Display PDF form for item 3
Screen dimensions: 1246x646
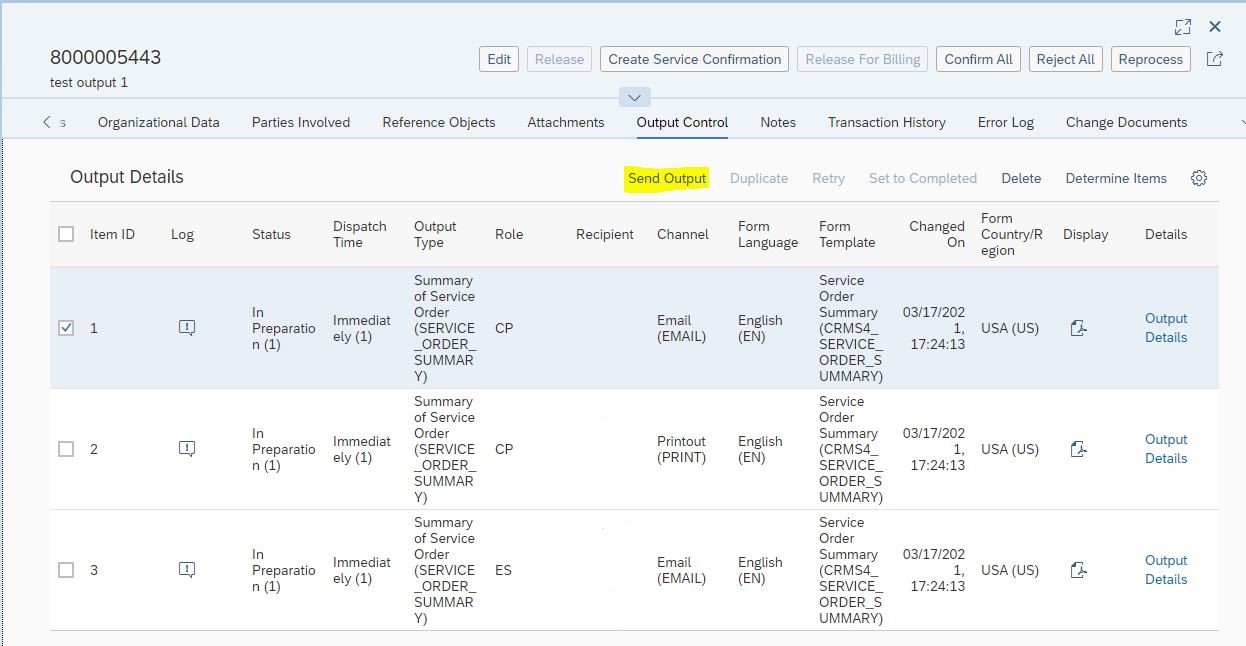(x=1078, y=570)
